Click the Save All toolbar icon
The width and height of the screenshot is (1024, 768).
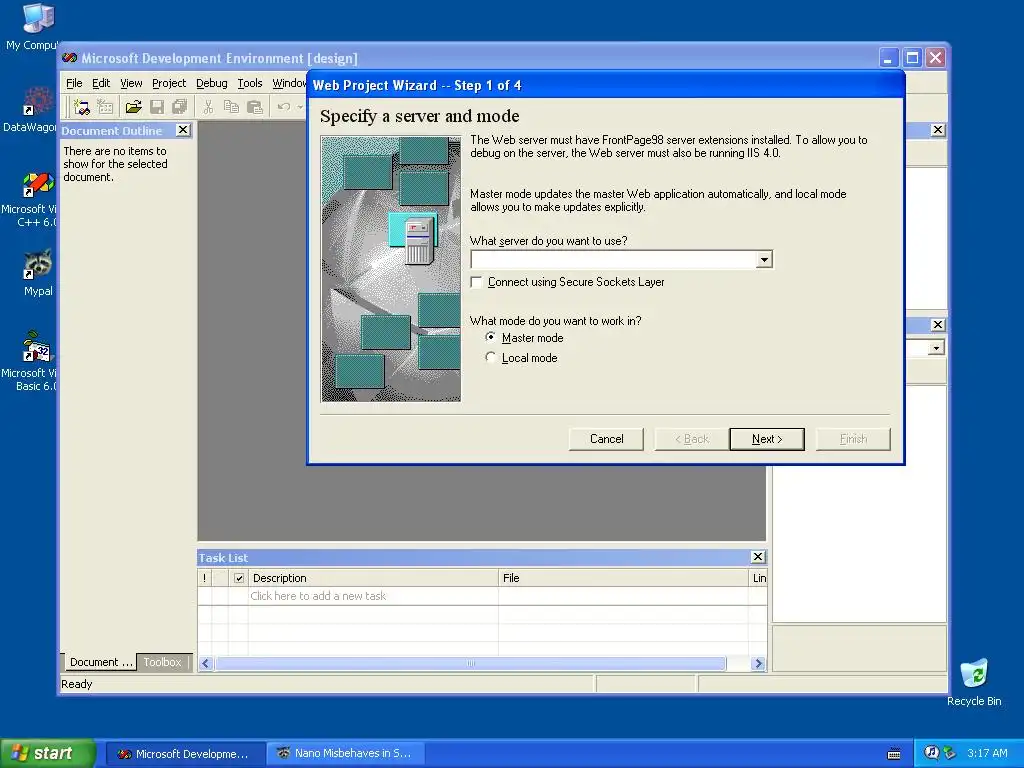pos(180,106)
